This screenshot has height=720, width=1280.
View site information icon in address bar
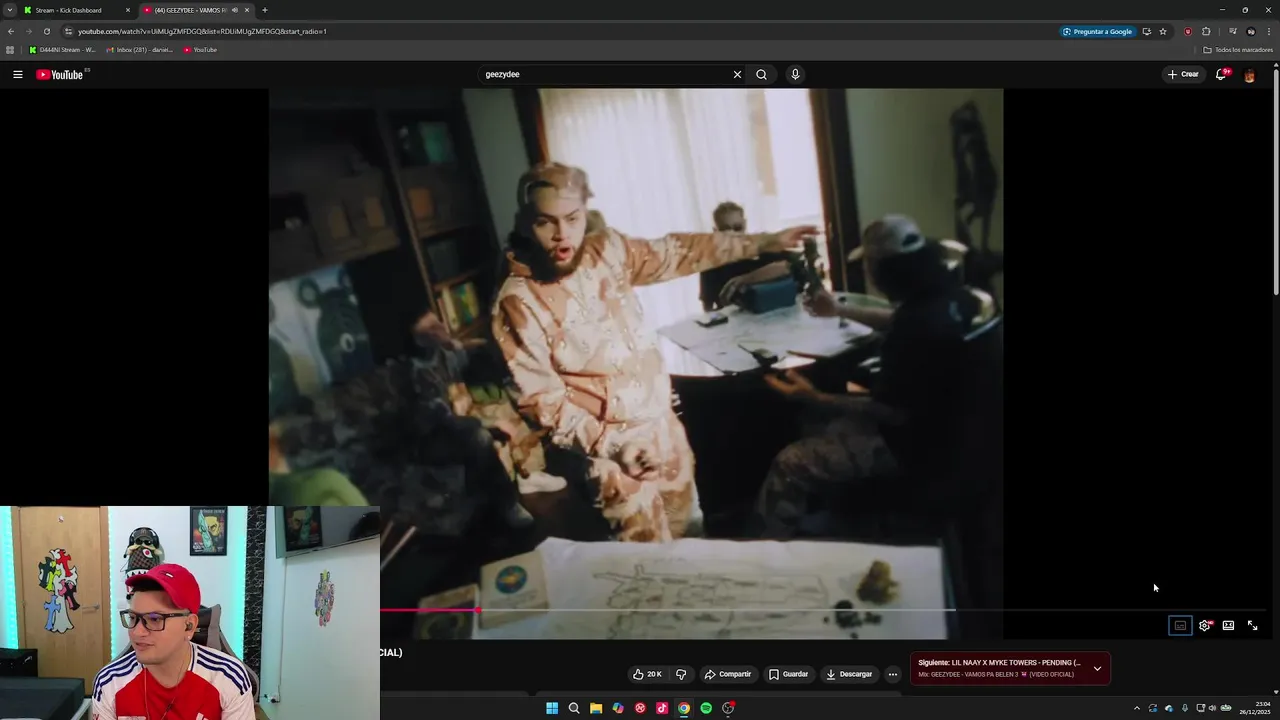pyautogui.click(x=68, y=31)
